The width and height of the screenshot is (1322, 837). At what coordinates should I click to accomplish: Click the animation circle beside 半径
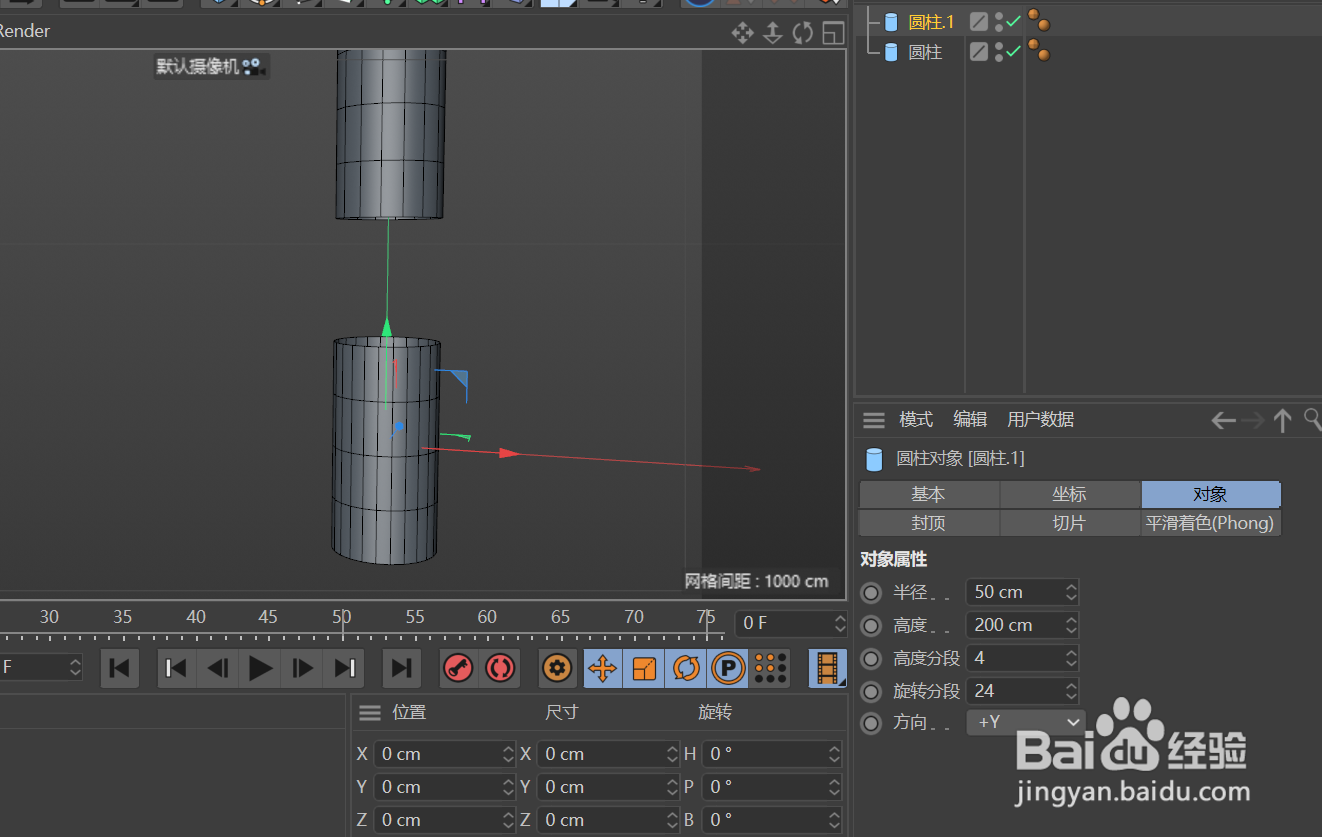pos(872,593)
